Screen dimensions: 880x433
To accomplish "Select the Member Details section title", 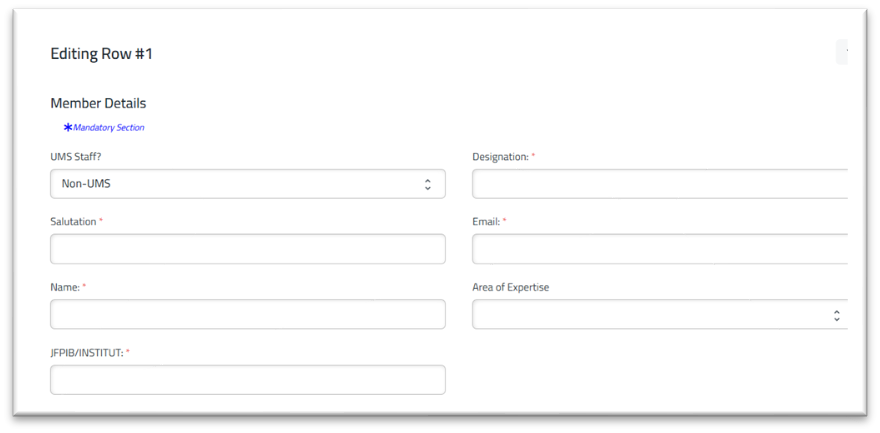I will click(98, 103).
